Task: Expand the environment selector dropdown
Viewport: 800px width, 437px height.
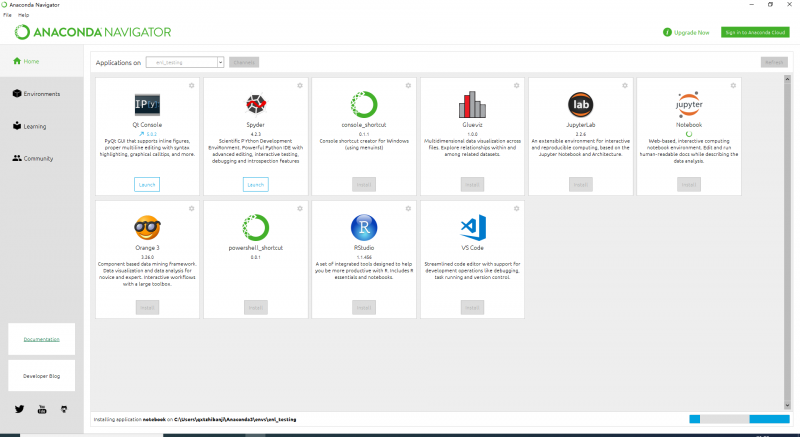Action: pos(184,62)
